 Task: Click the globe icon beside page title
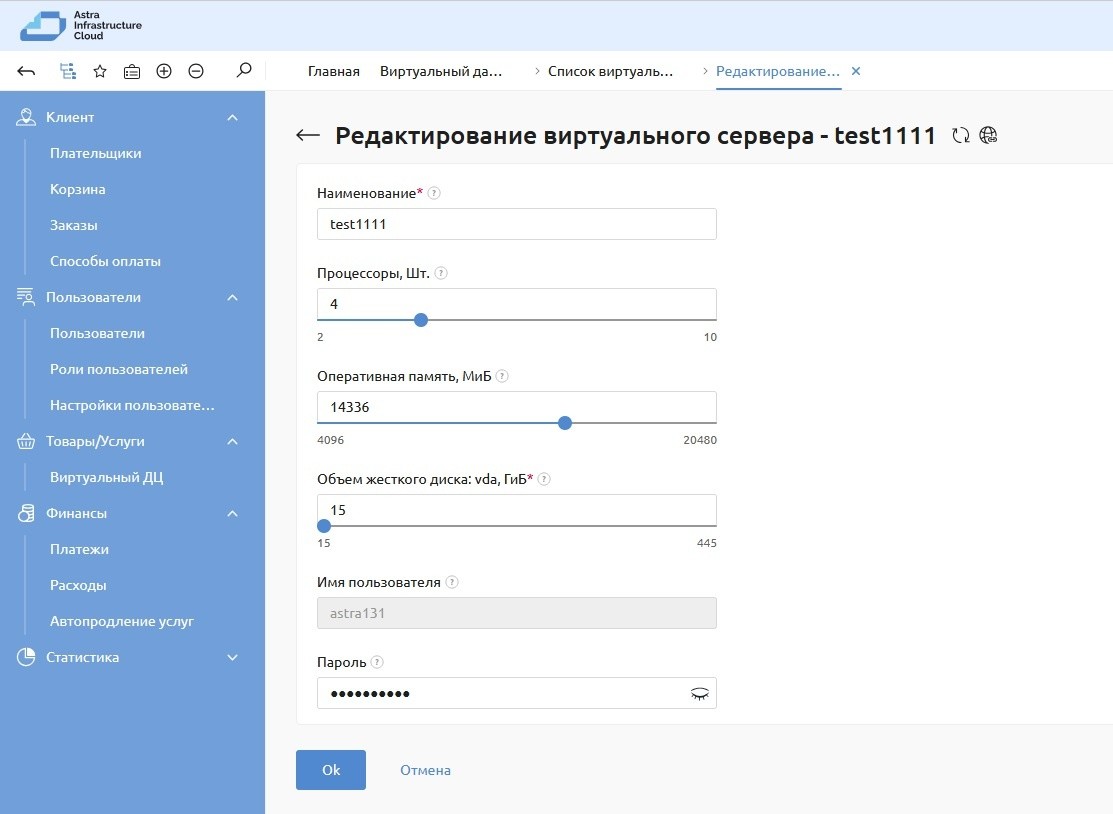989,136
